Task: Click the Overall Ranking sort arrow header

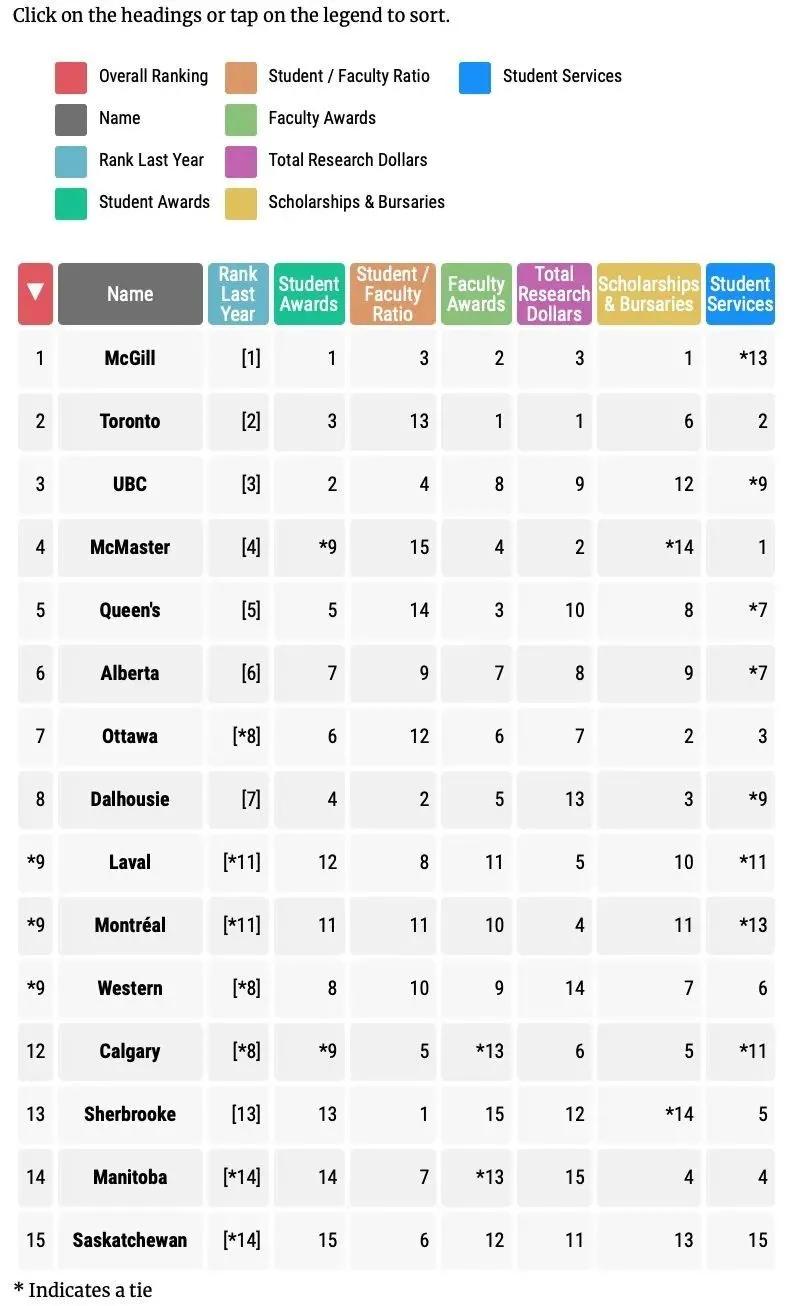Action: (35, 294)
